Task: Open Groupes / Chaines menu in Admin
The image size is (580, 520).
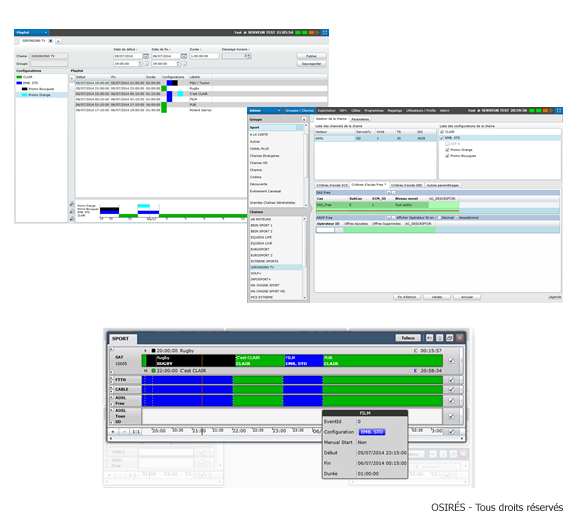Action: click(x=300, y=110)
